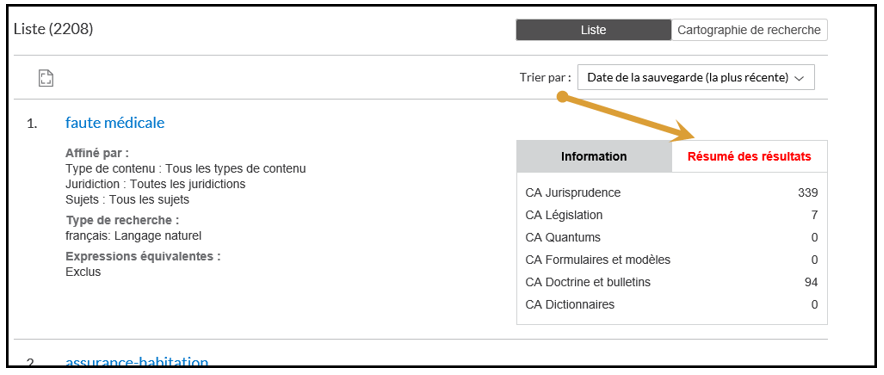Open the Trier par sort dropdown
The image size is (884, 375).
(x=696, y=78)
